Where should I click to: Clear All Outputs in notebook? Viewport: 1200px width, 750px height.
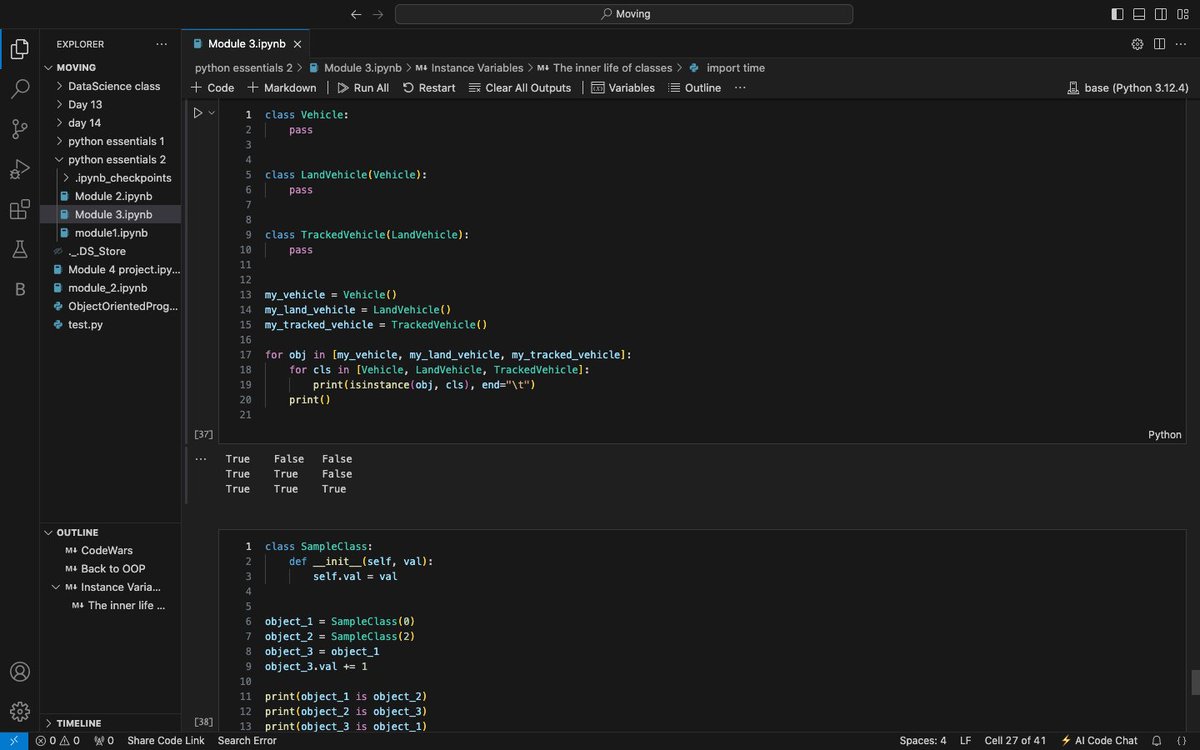point(518,88)
